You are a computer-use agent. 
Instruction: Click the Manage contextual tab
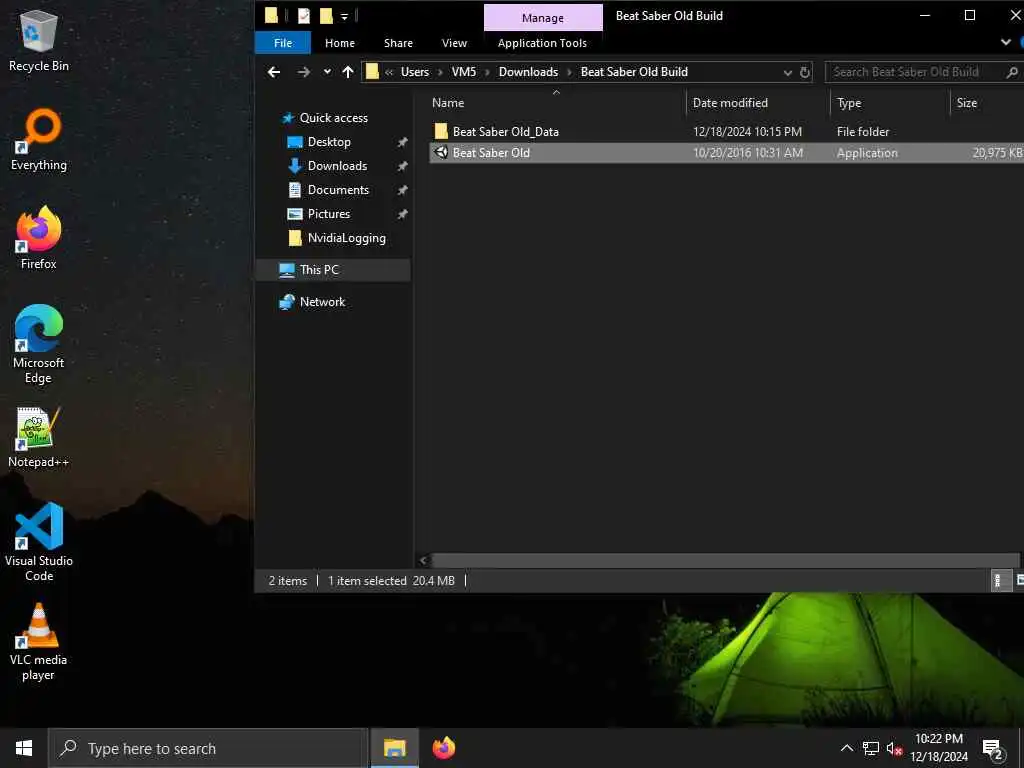pyautogui.click(x=543, y=18)
